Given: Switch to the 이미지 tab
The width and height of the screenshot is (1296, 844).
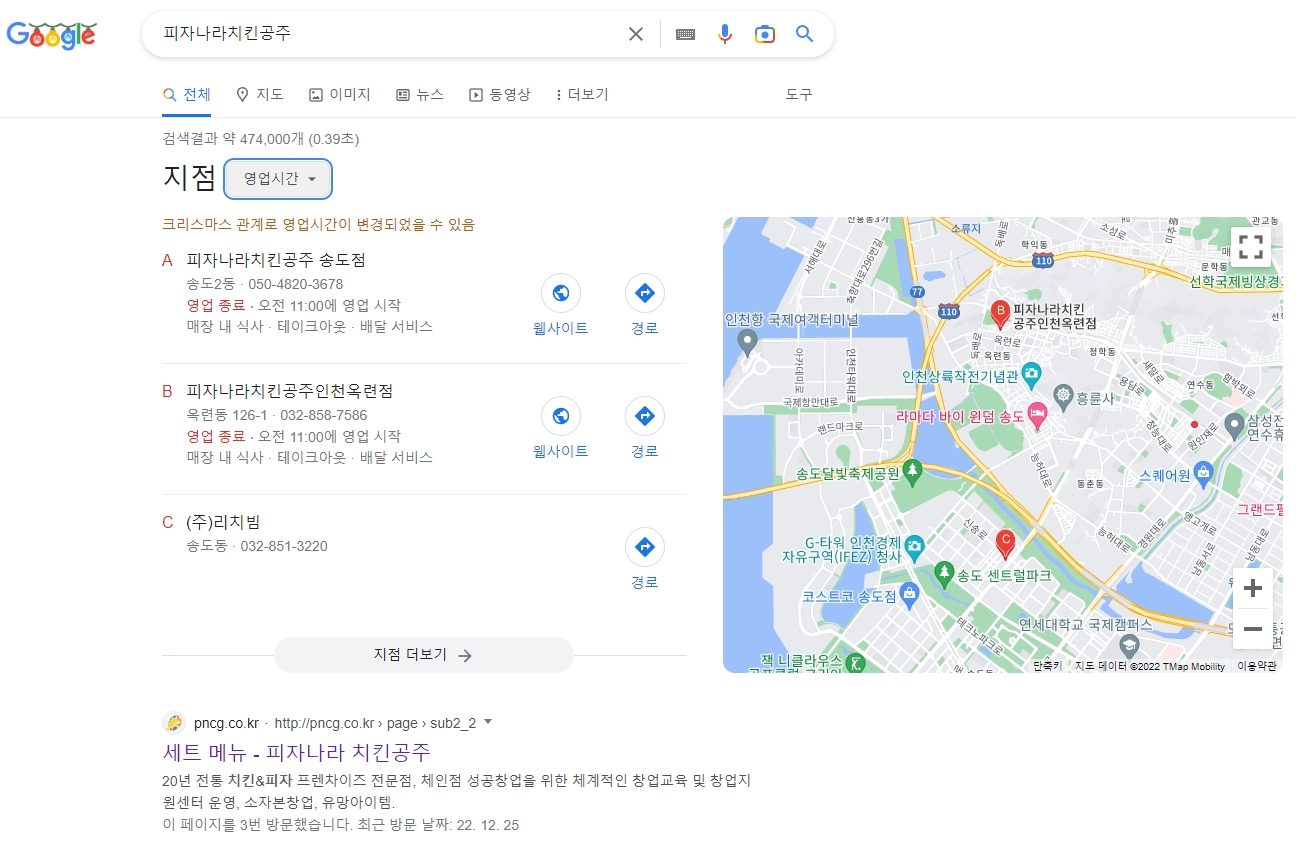Looking at the screenshot, I should [x=340, y=94].
